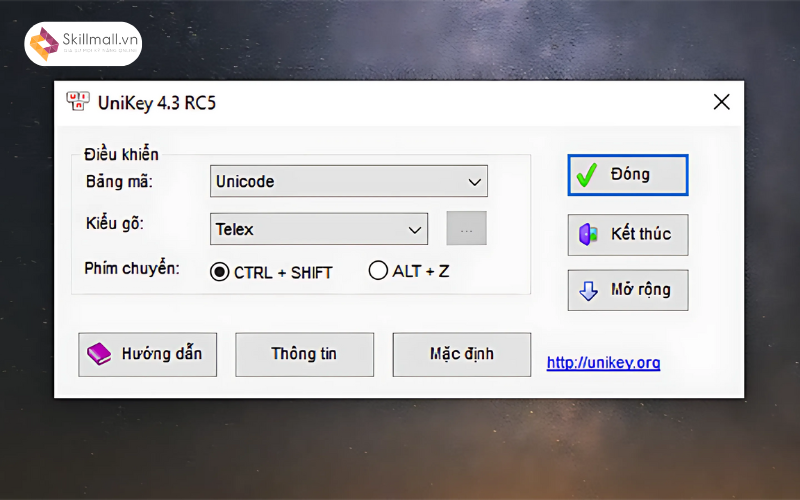Viewport: 800px width, 500px height.
Task: Close the UniKey 4.3 RC5 window
Action: (x=721, y=102)
